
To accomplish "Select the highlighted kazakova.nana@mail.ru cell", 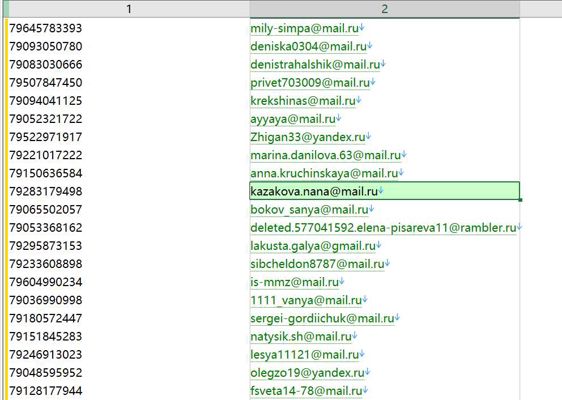I will coord(385,191).
